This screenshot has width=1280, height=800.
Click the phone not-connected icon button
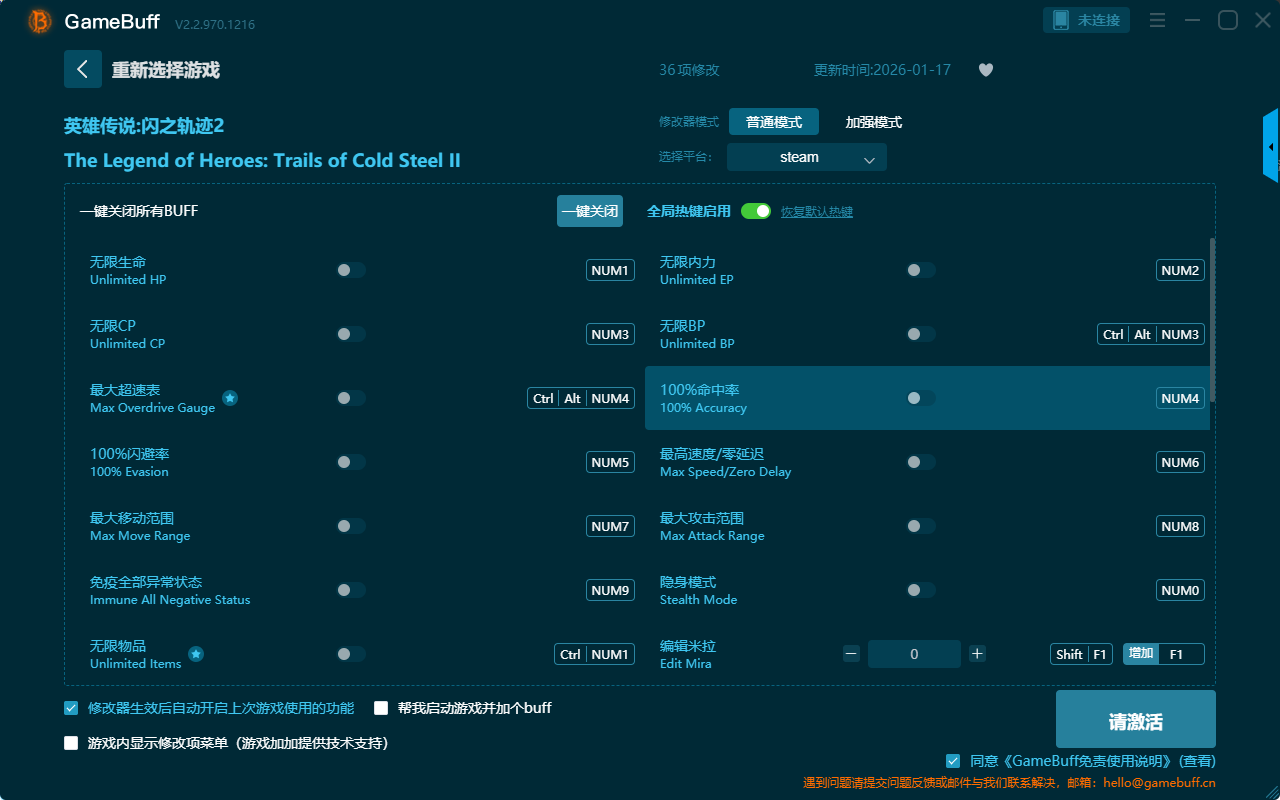coord(1087,20)
